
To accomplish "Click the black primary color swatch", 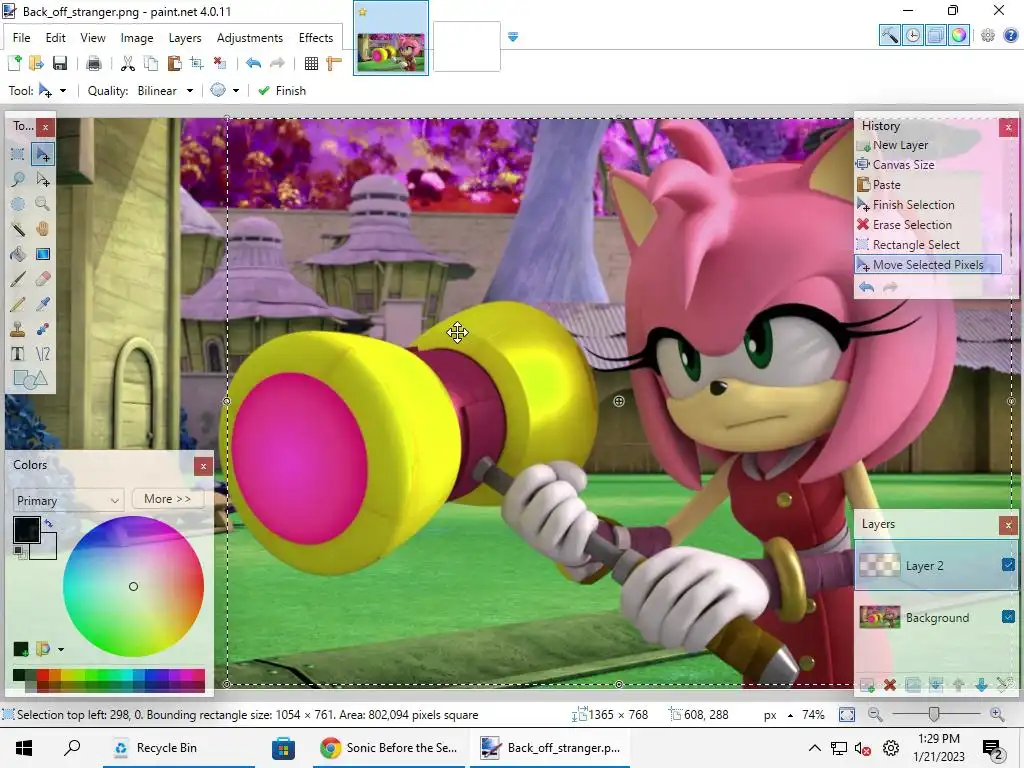I will click(26, 530).
